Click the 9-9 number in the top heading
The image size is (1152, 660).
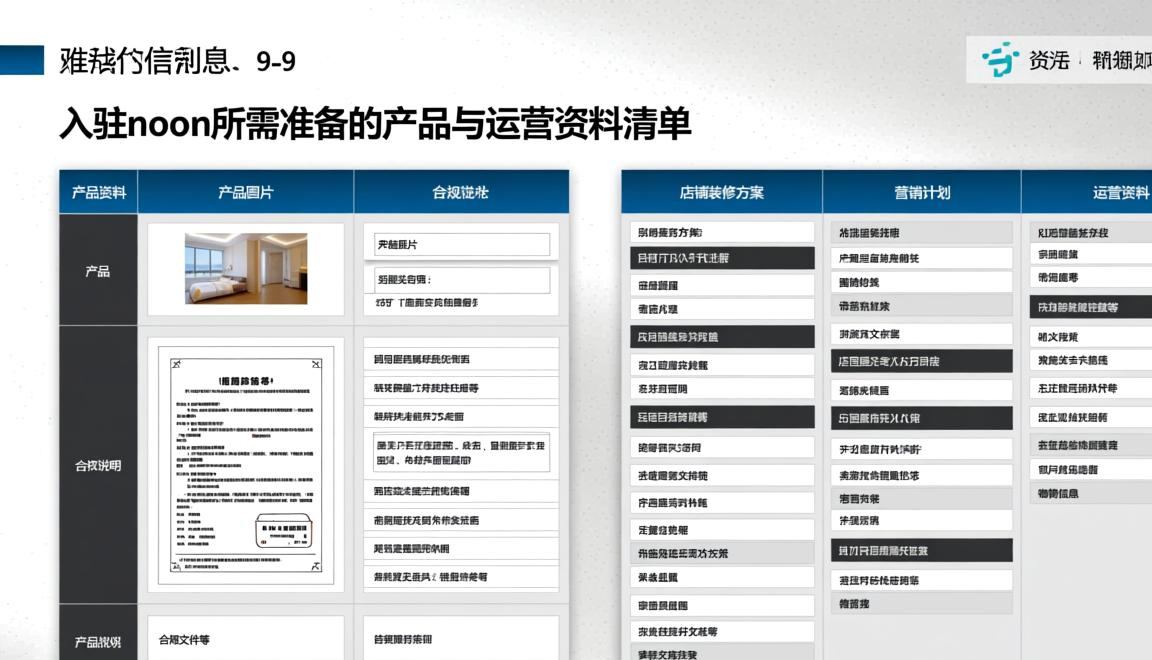pyautogui.click(x=276, y=61)
